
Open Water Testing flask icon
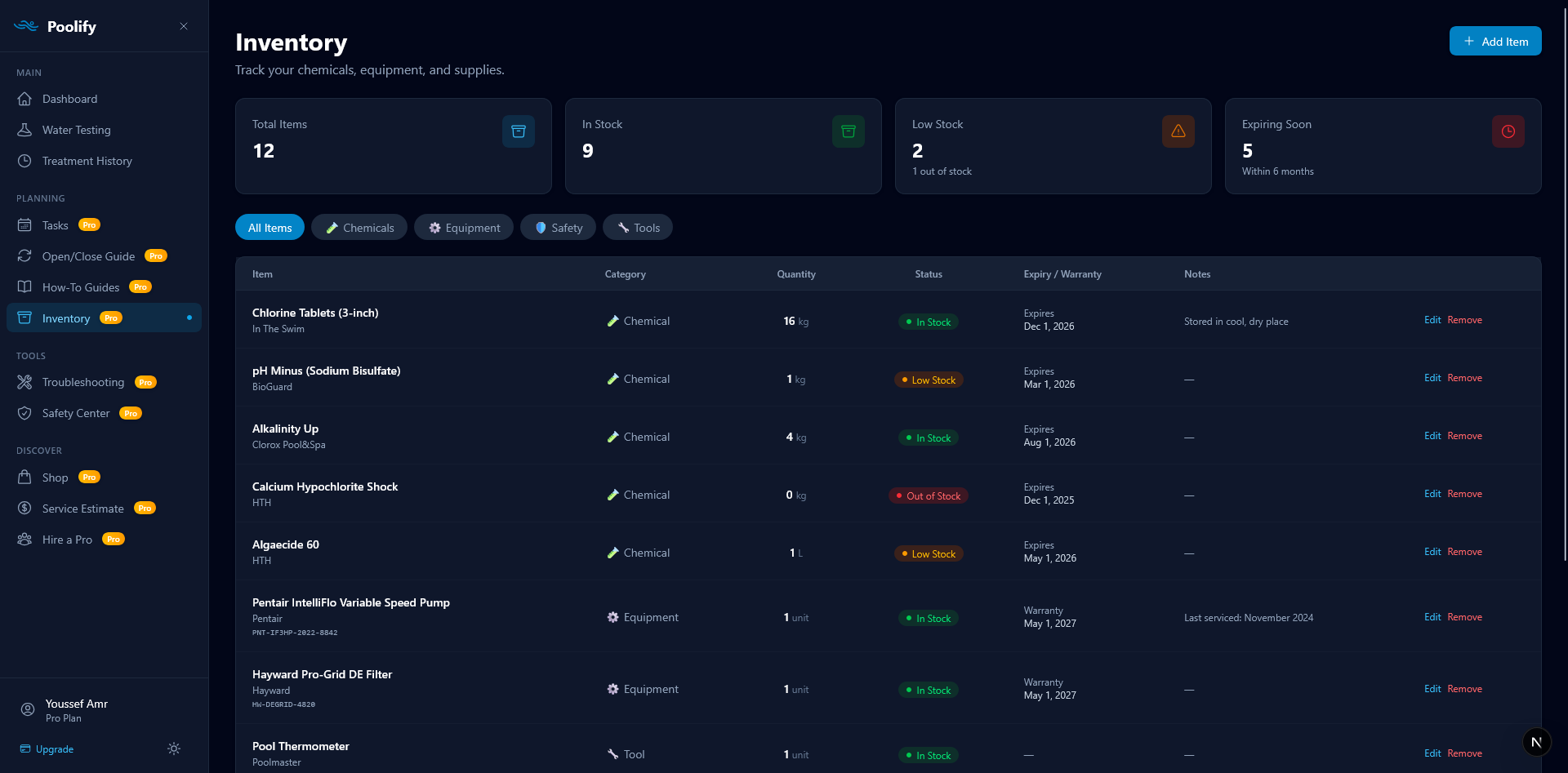(24, 130)
